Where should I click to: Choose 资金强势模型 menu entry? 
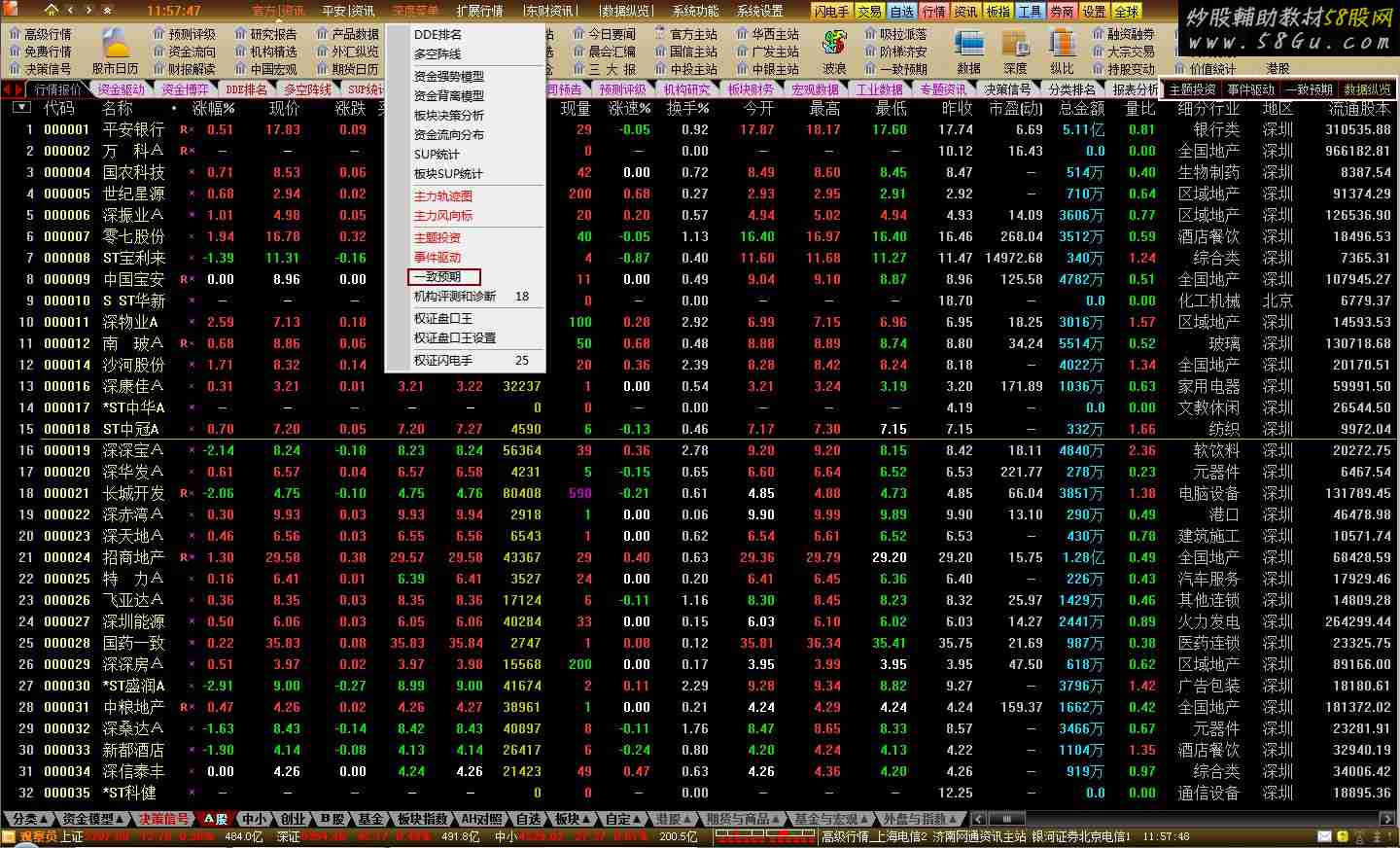tap(448, 76)
